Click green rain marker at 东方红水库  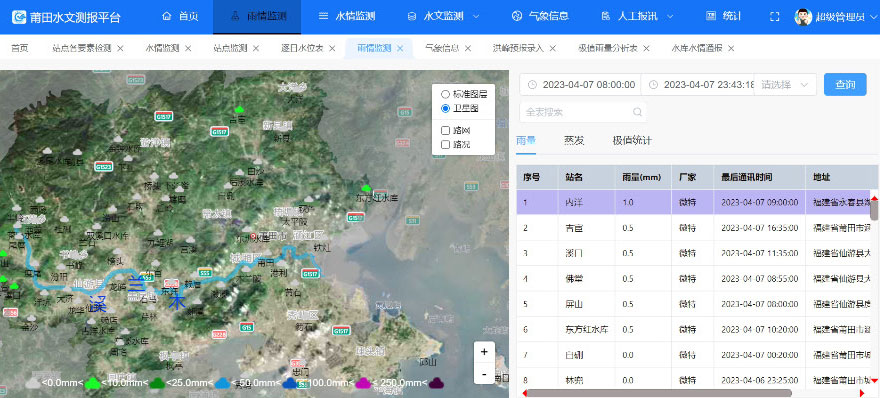366,188
